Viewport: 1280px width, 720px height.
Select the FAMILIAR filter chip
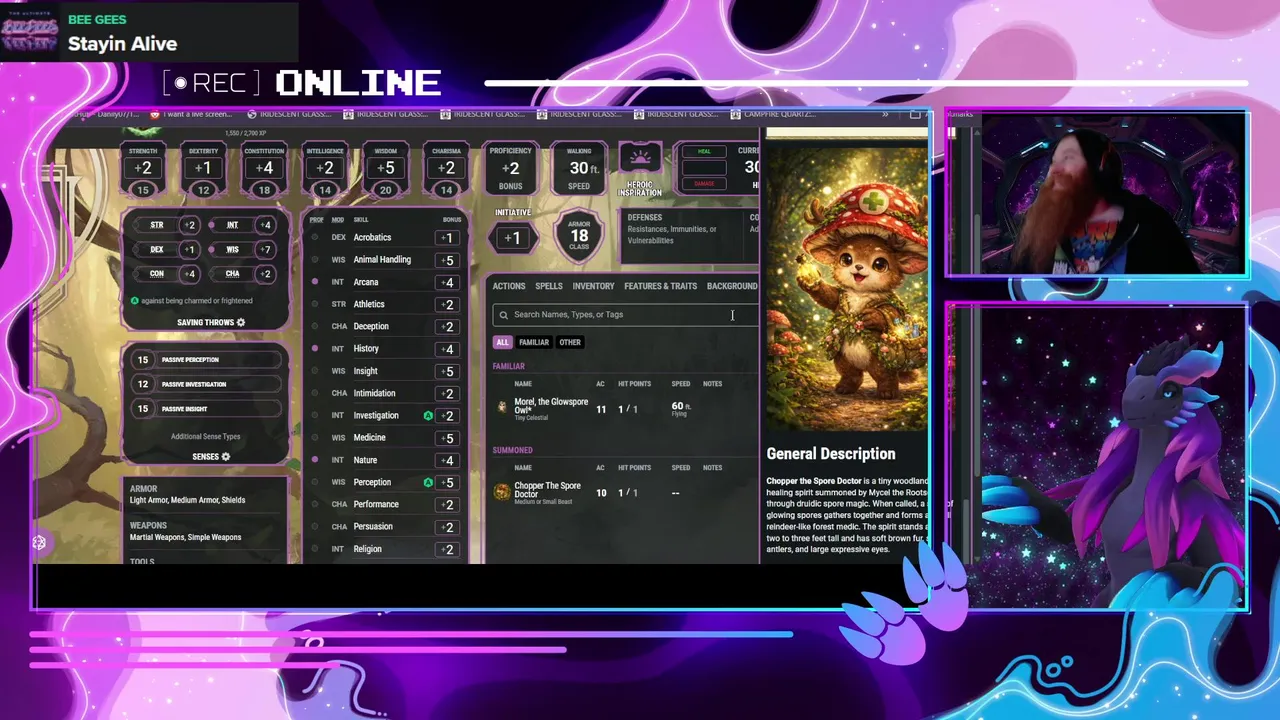click(533, 342)
